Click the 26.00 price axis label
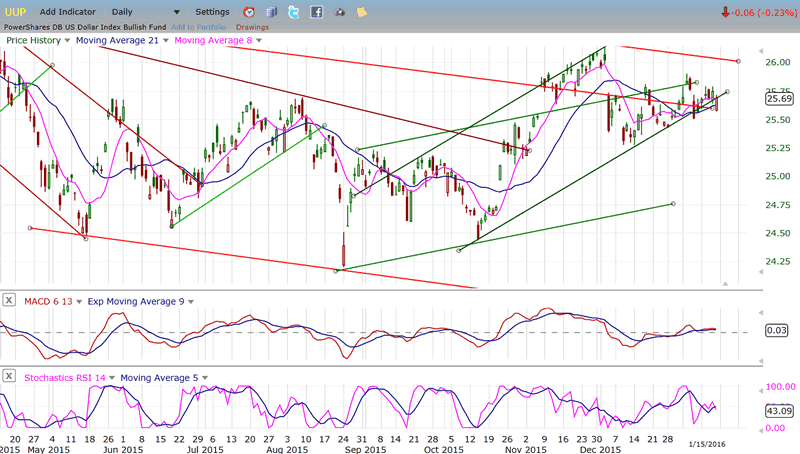Viewport: 800px width, 454px height. coord(778,62)
